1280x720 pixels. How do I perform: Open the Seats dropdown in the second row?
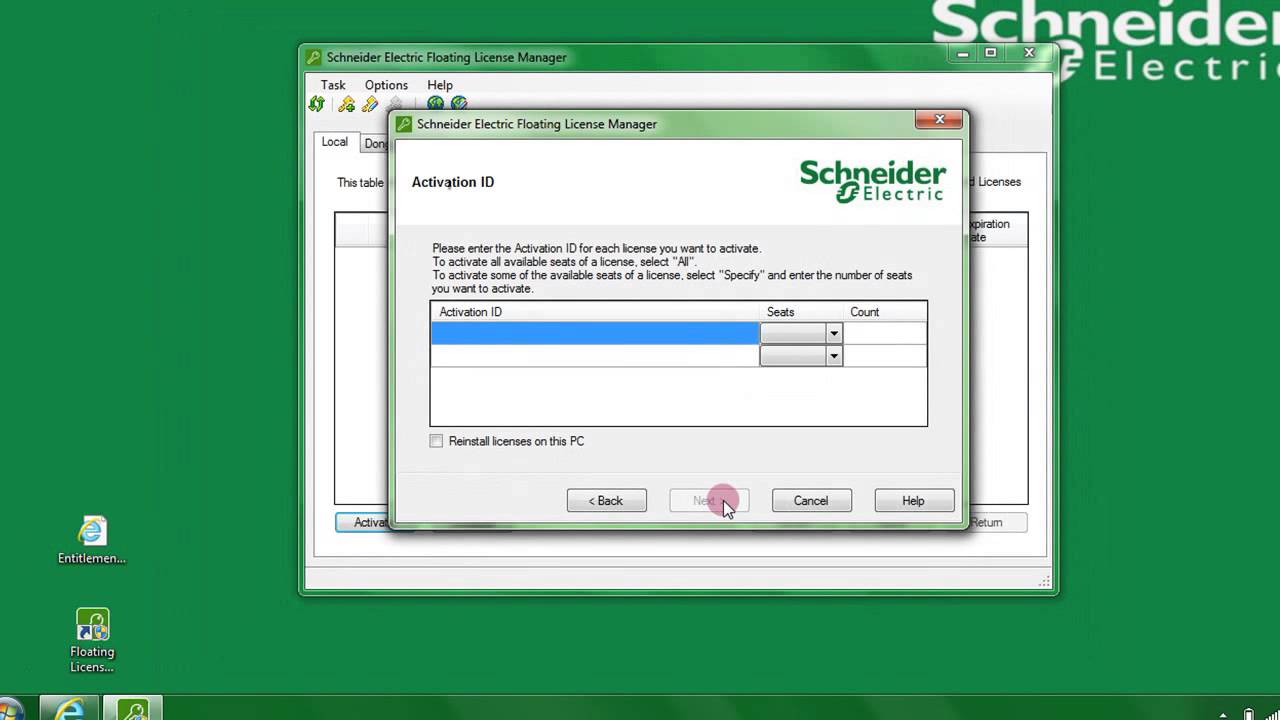[x=833, y=356]
